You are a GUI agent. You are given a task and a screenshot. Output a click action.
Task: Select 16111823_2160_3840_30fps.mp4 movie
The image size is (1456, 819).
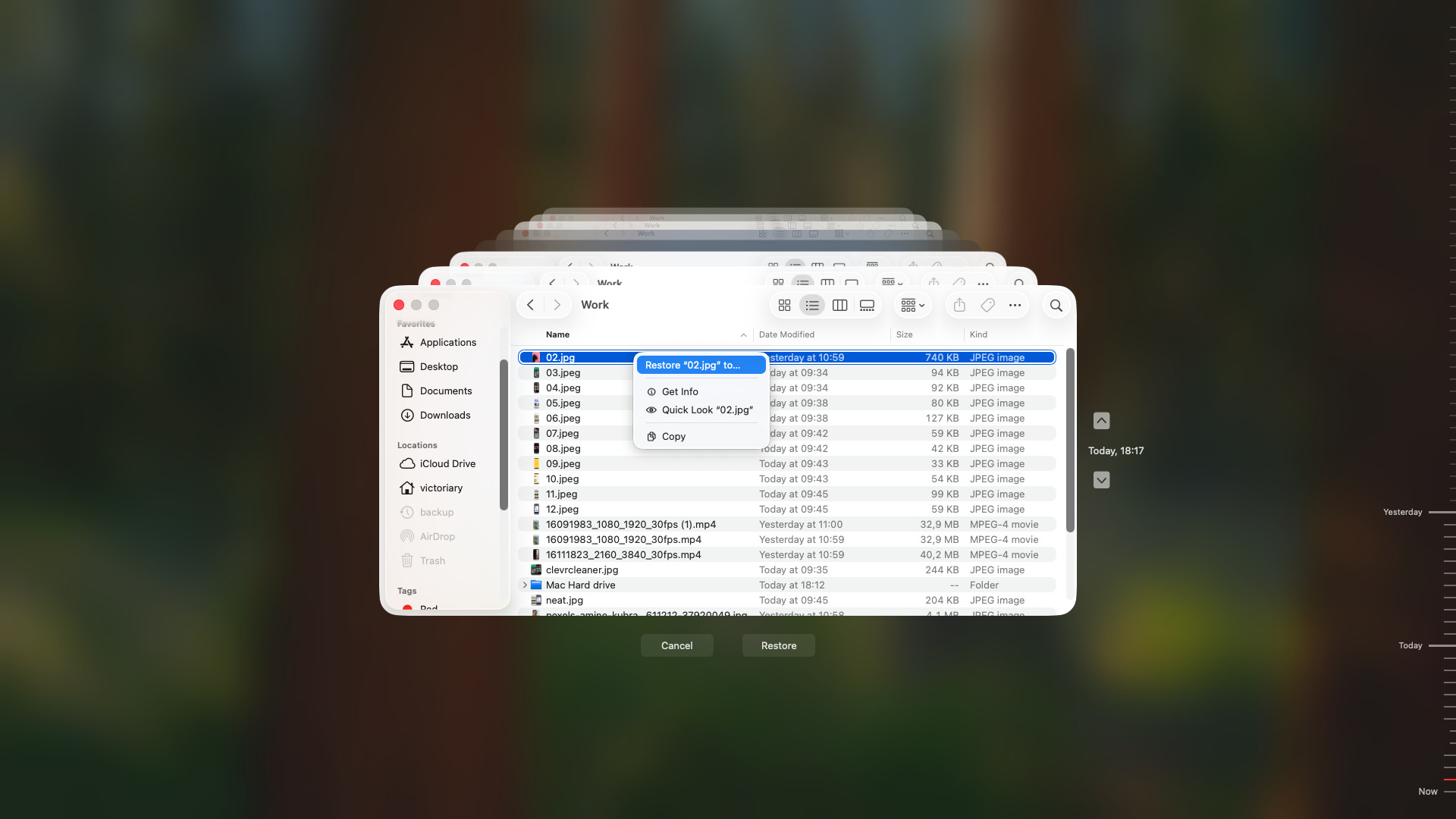coord(787,554)
